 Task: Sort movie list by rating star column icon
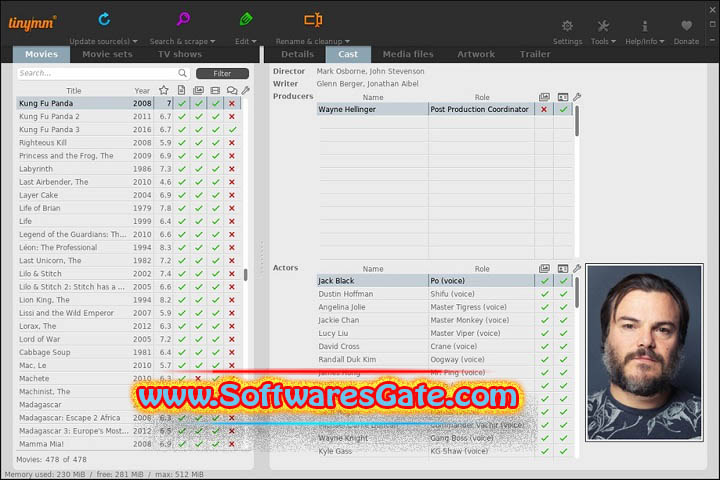coord(163,90)
